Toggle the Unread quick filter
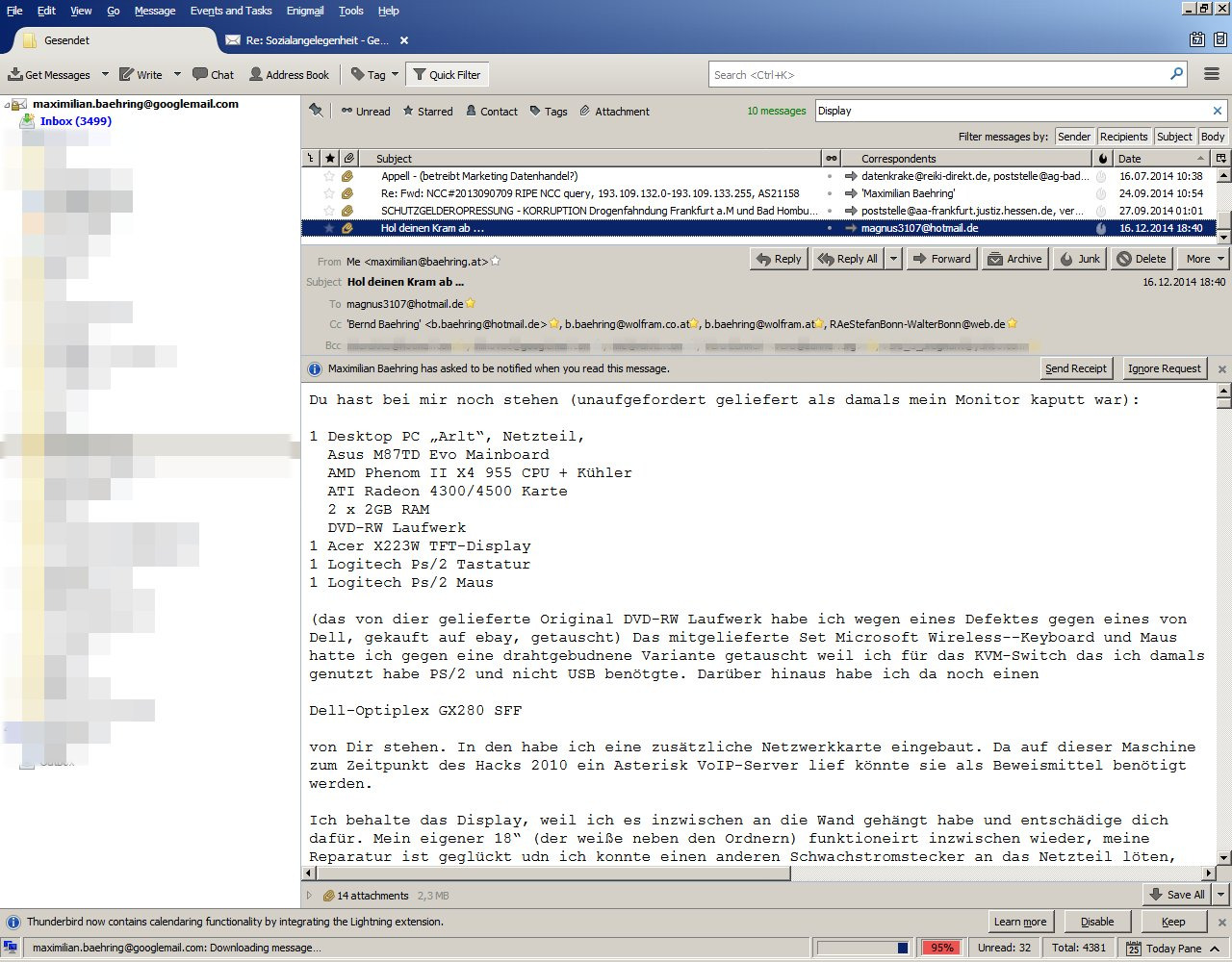The image size is (1232, 962). (x=366, y=111)
